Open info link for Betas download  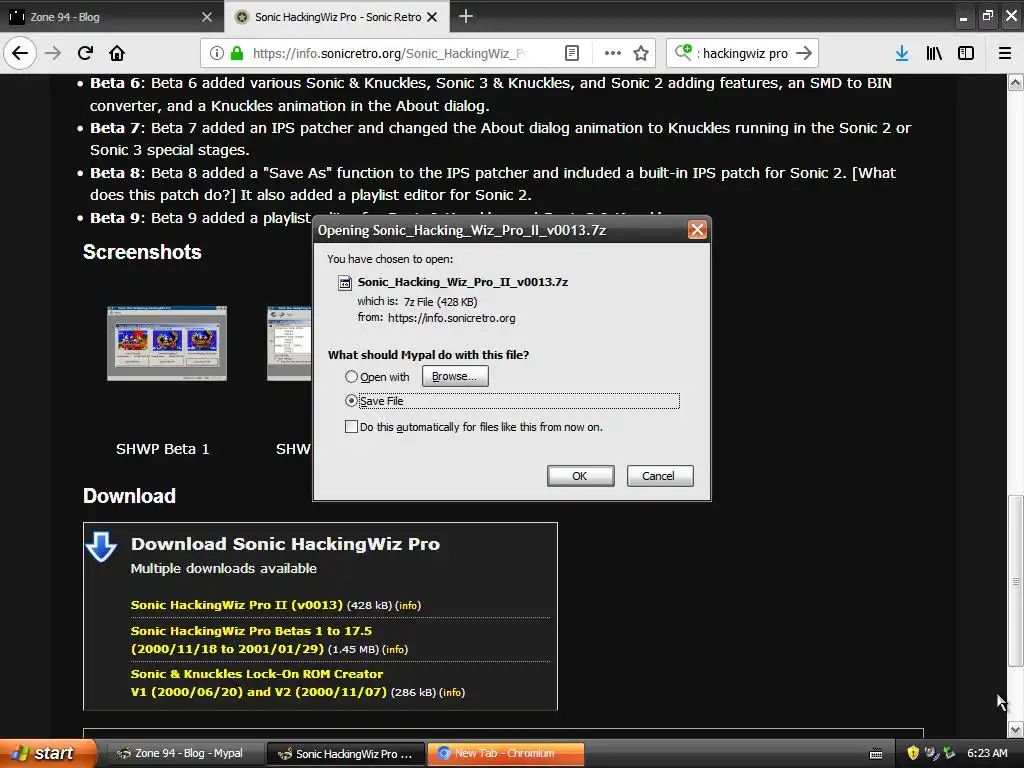[395, 649]
